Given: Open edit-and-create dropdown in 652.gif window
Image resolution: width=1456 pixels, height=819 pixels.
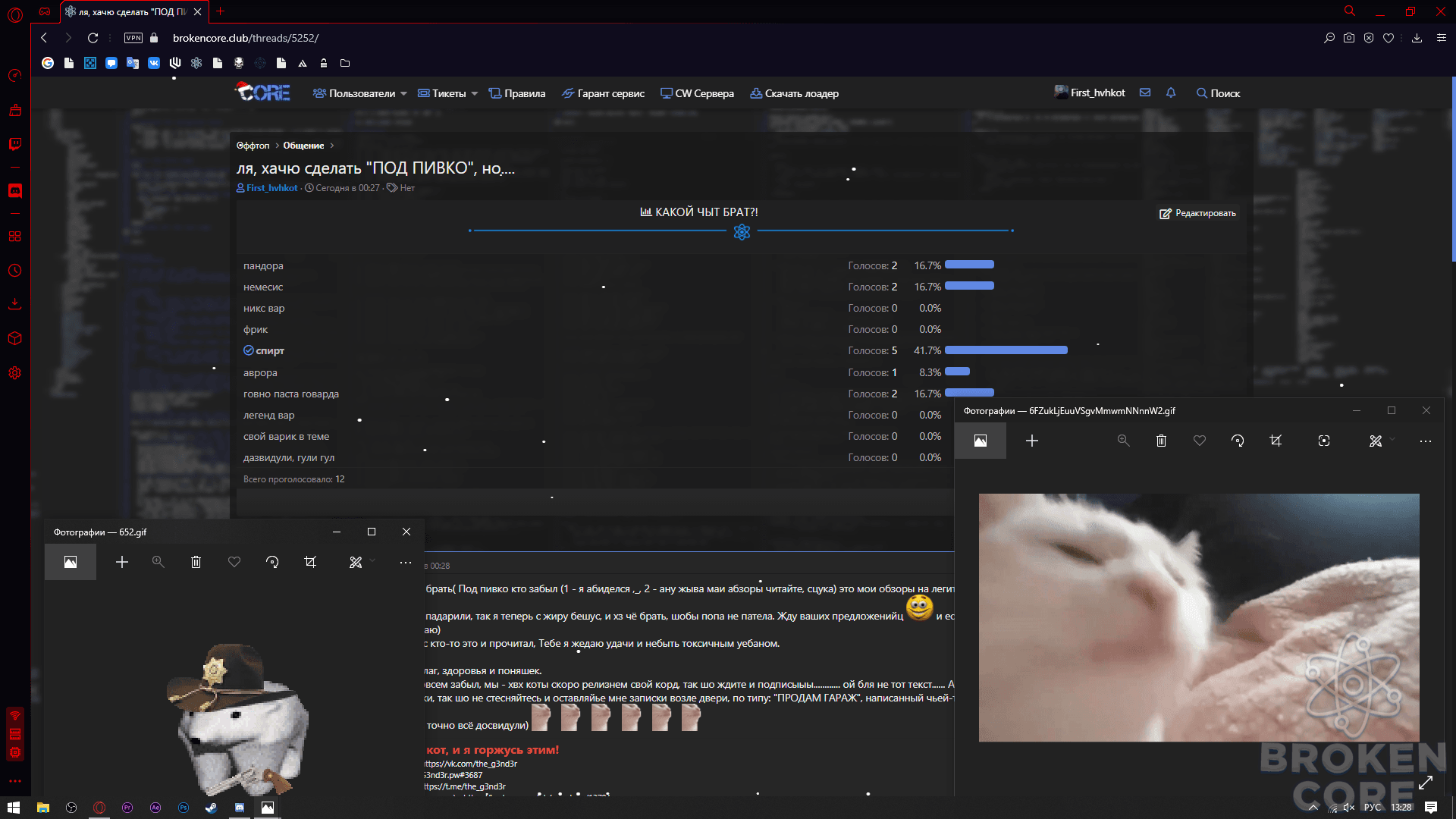Looking at the screenshot, I should click(x=362, y=562).
